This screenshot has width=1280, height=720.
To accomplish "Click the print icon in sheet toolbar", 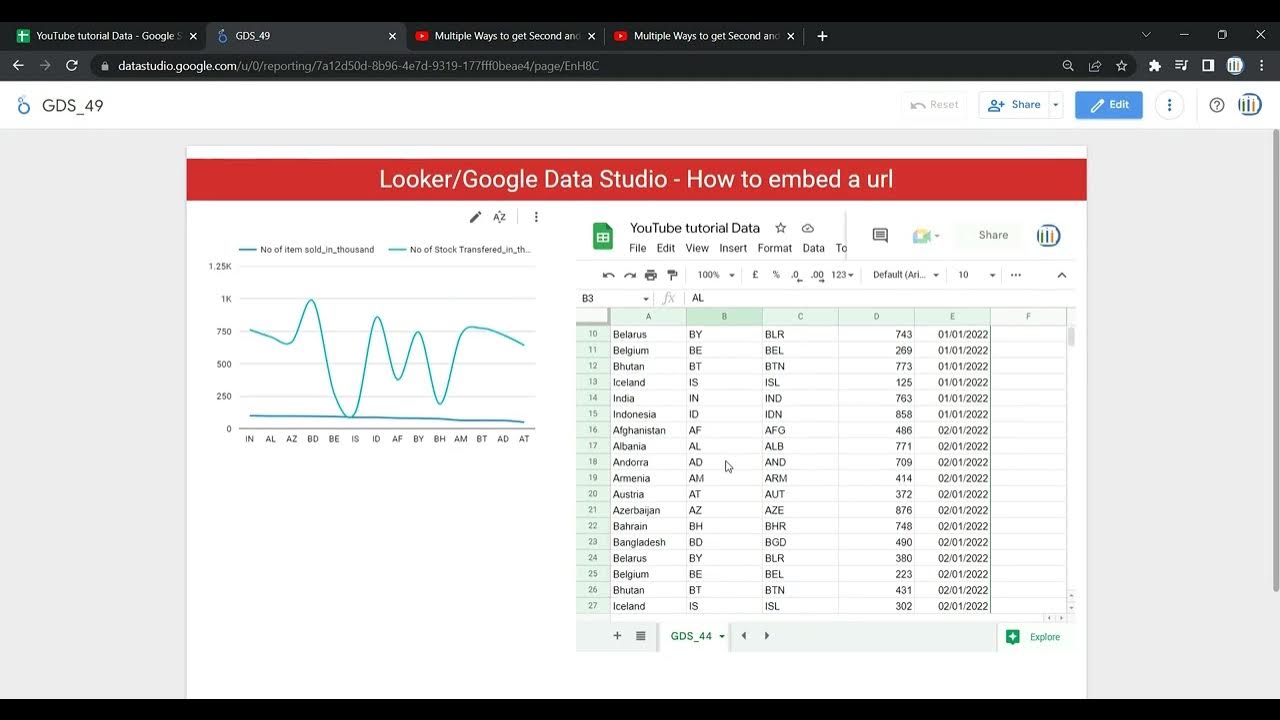I will pos(651,275).
